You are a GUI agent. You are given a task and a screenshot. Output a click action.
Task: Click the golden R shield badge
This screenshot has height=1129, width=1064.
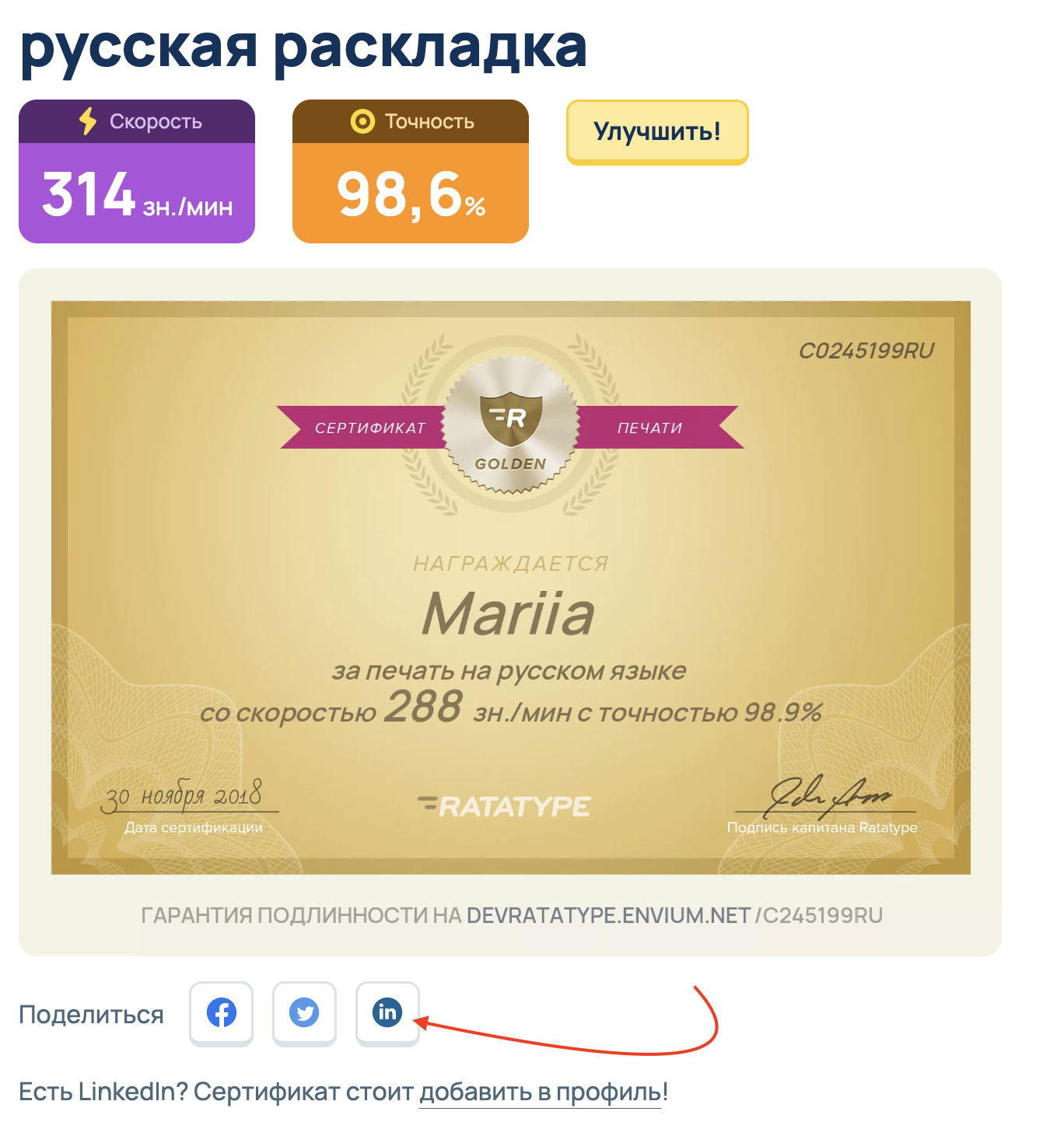[x=511, y=425]
